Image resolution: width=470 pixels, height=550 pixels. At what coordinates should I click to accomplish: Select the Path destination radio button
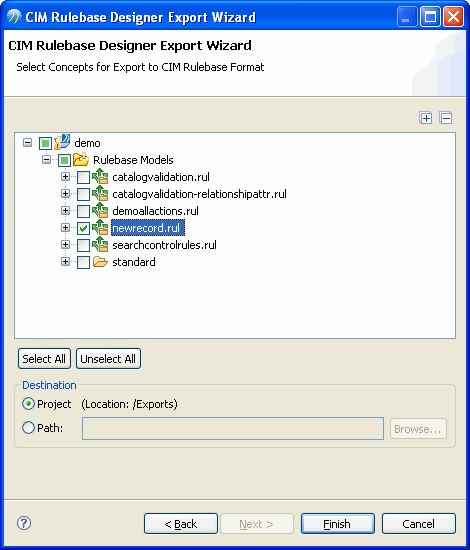pos(28,428)
